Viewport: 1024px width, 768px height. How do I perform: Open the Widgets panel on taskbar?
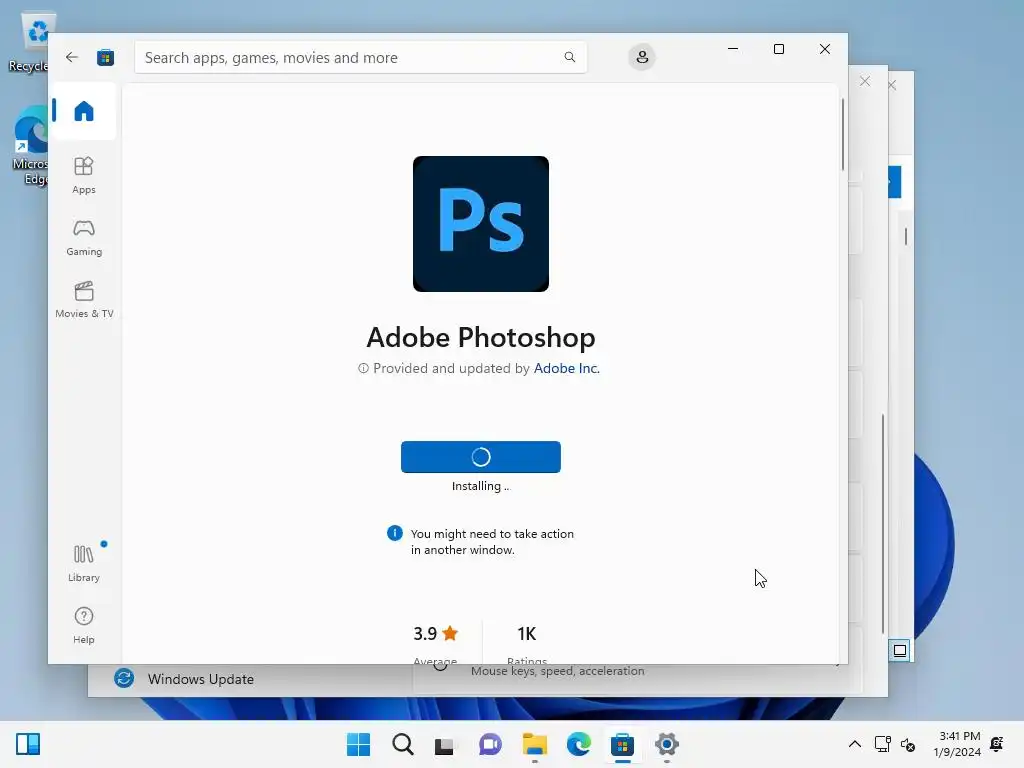coord(28,744)
